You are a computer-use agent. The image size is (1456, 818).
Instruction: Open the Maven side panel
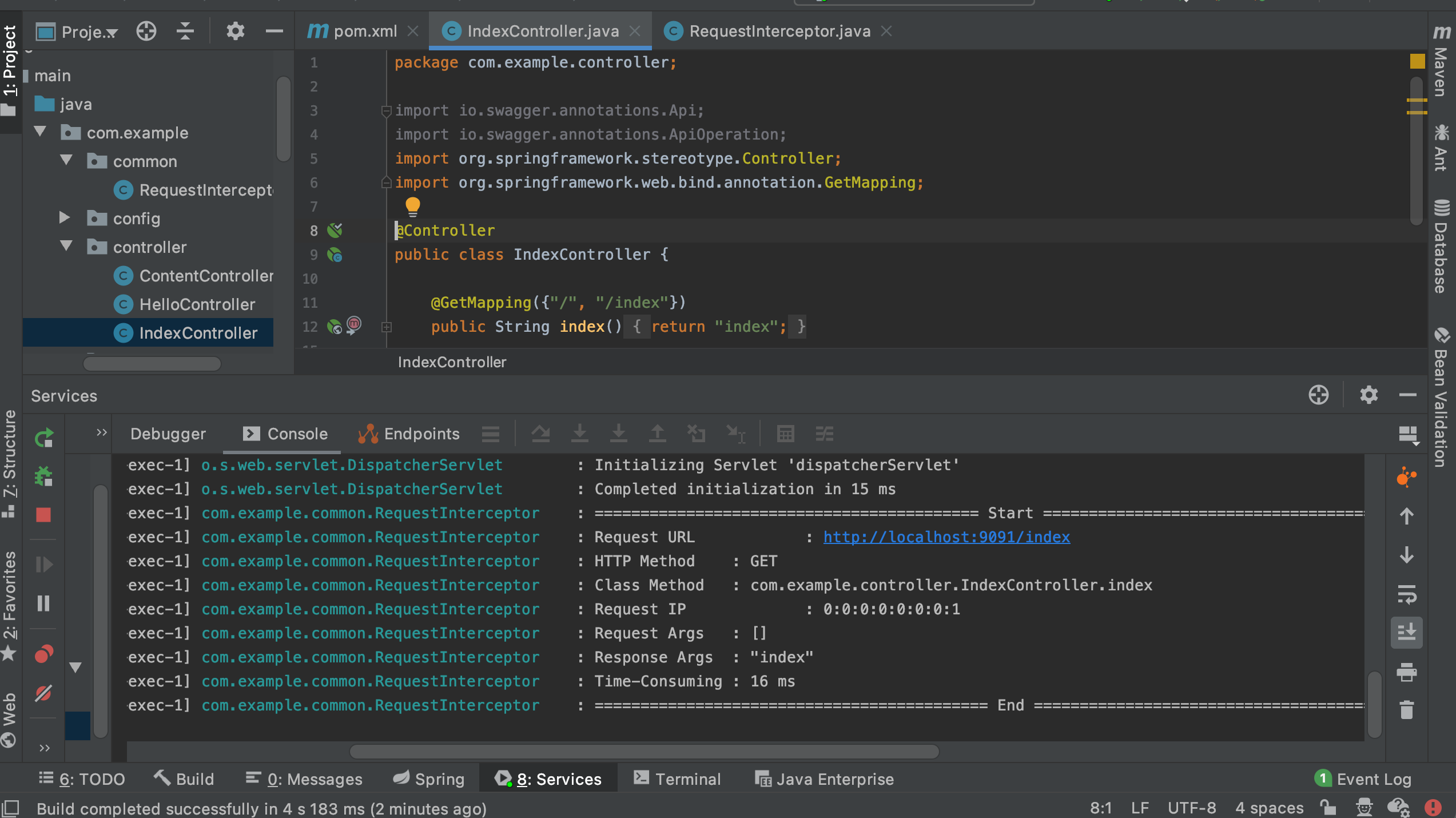coord(1442,59)
